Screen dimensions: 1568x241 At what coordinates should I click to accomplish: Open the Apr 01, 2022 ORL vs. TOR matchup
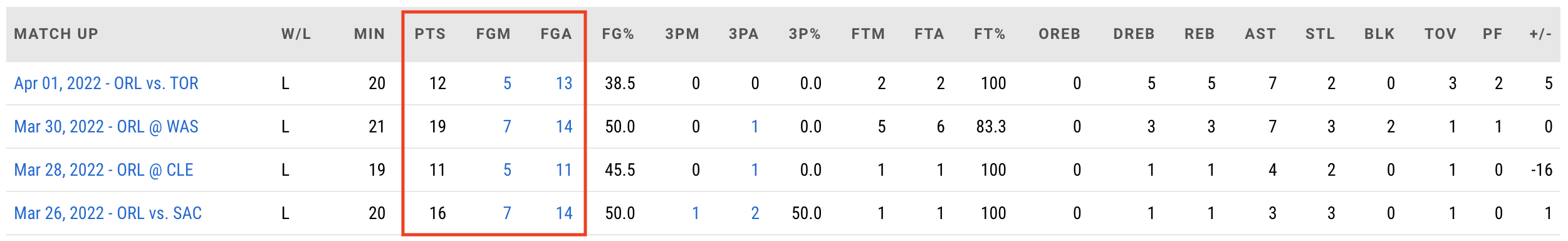[106, 83]
